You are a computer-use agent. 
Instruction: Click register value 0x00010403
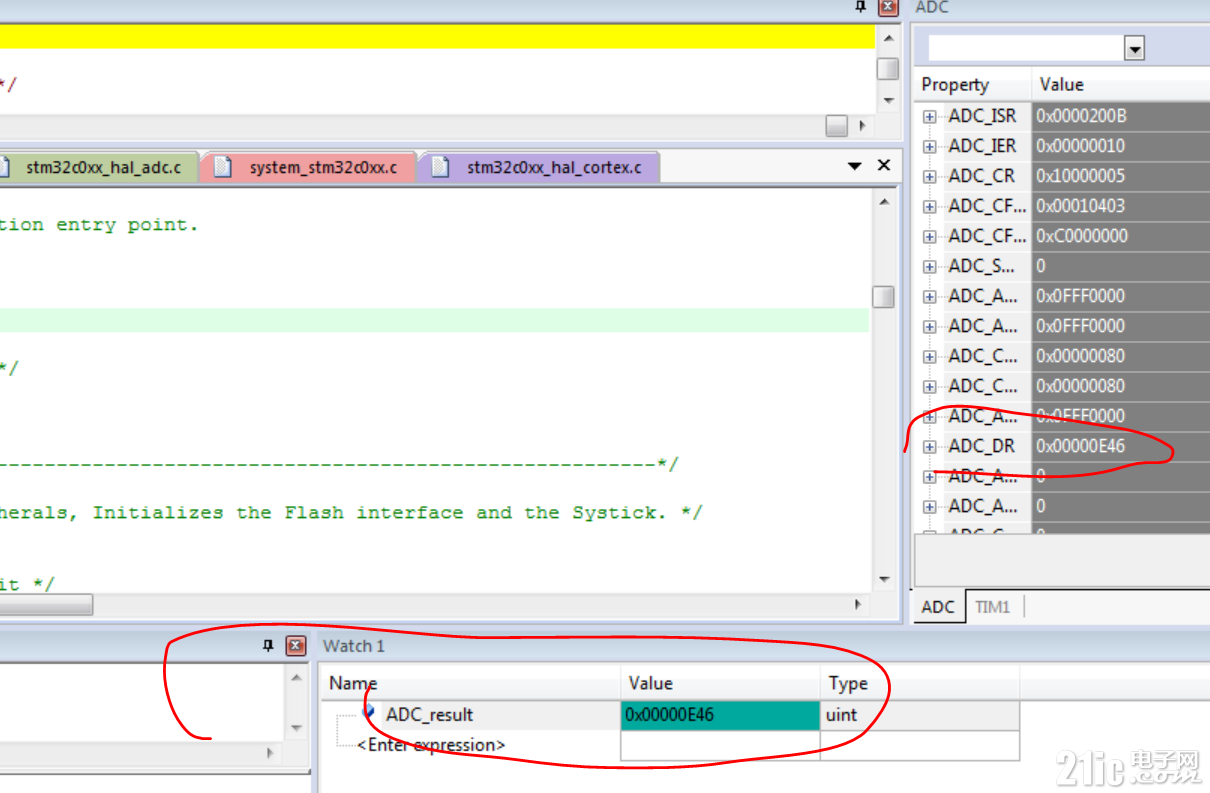(x=1081, y=206)
